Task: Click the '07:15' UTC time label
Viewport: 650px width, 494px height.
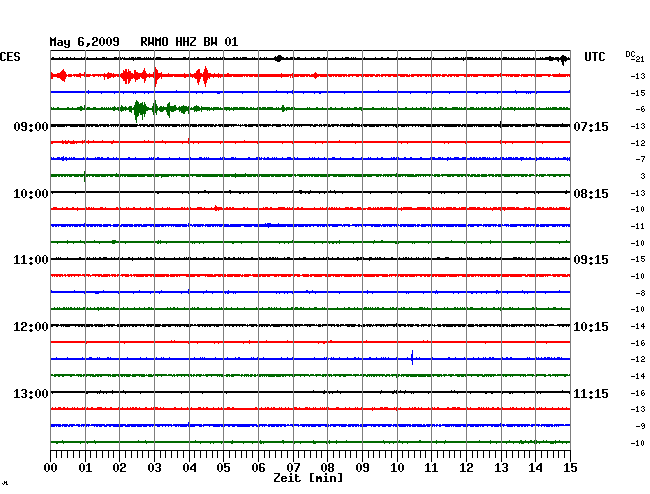Action: (x=591, y=126)
